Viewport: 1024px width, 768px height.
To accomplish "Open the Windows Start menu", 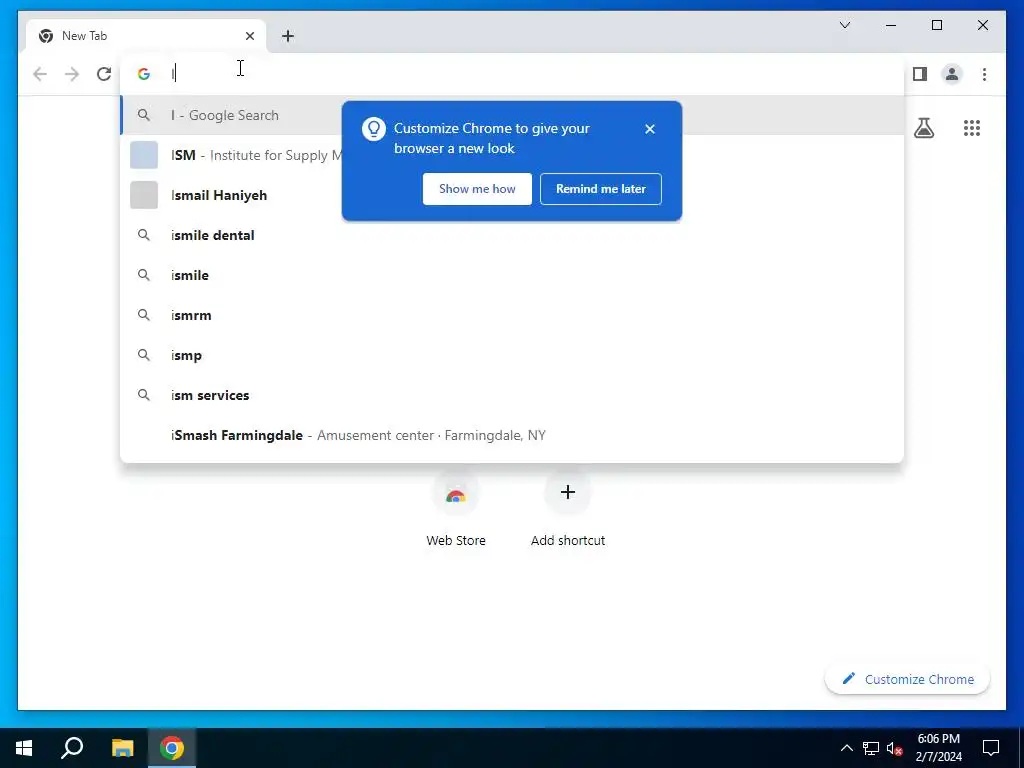I will pyautogui.click(x=24, y=748).
